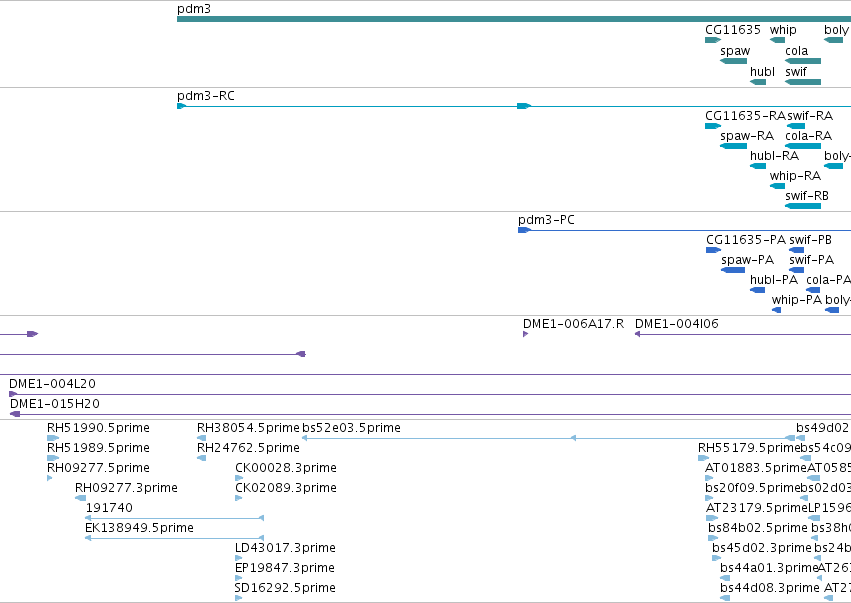
Task: Click the bs44d08.3prime EST glyph
Action: pyautogui.click(x=725, y=598)
